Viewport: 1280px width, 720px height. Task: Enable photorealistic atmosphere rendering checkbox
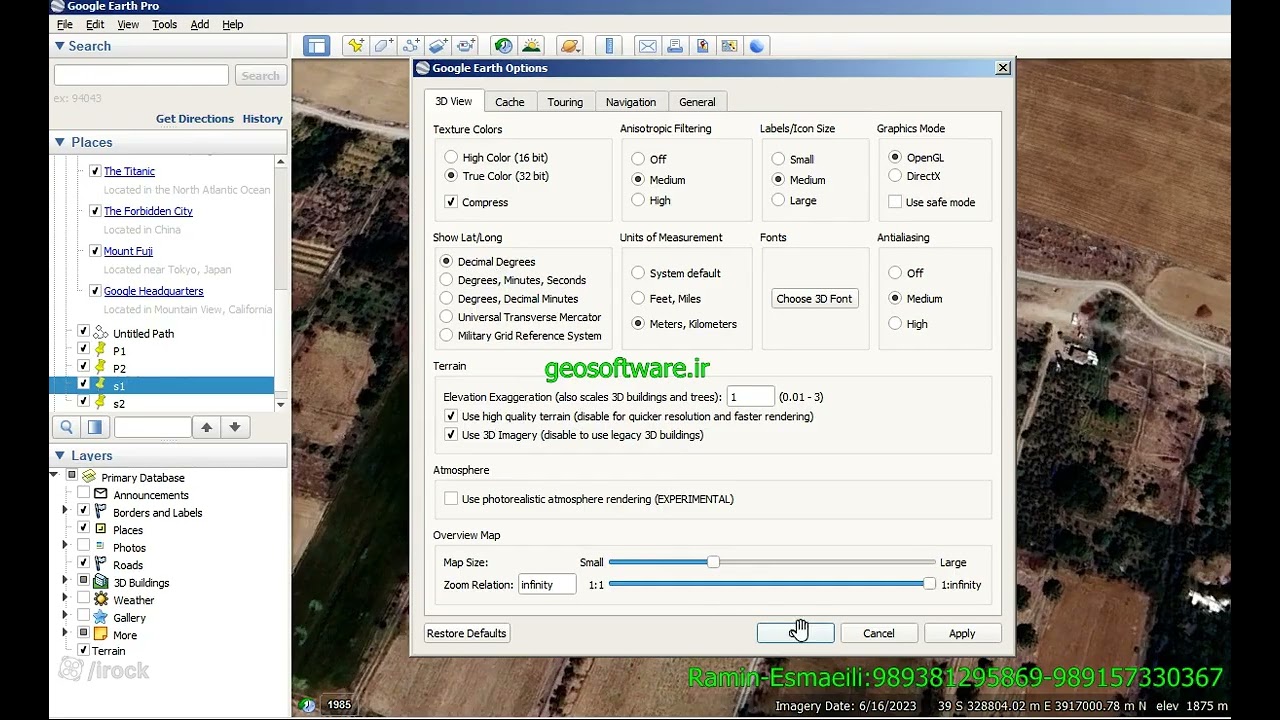pyautogui.click(x=451, y=499)
